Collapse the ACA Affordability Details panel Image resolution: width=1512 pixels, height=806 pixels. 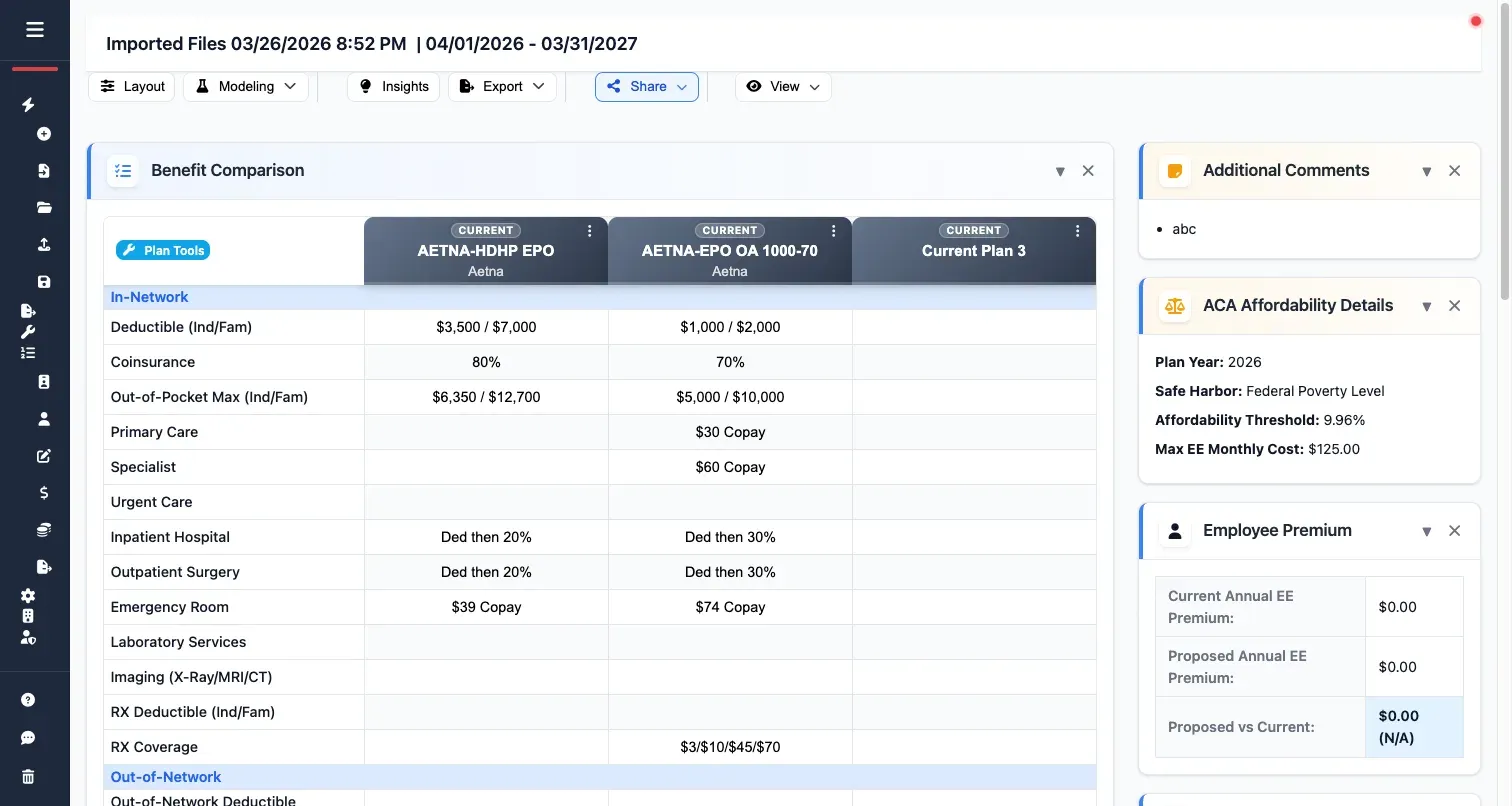tap(1427, 306)
